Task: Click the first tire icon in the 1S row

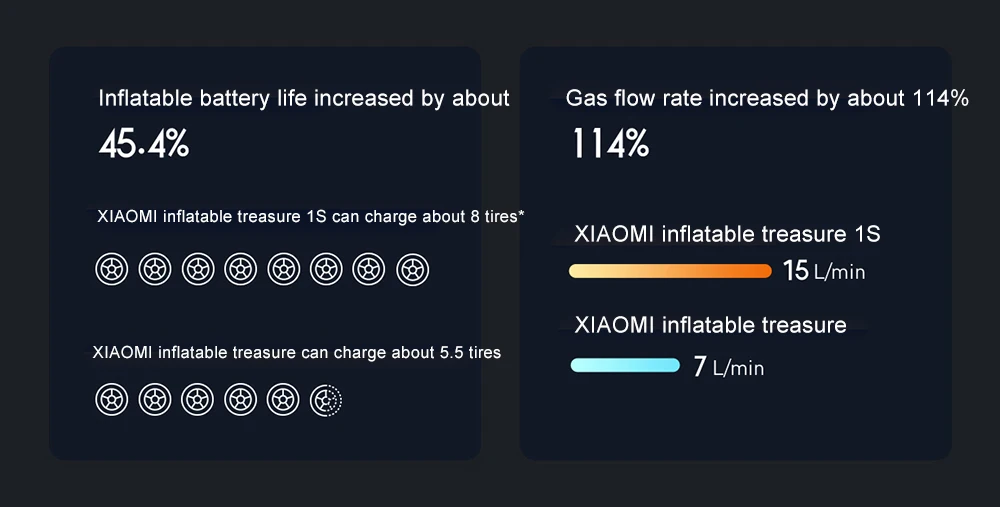Action: 112,269
